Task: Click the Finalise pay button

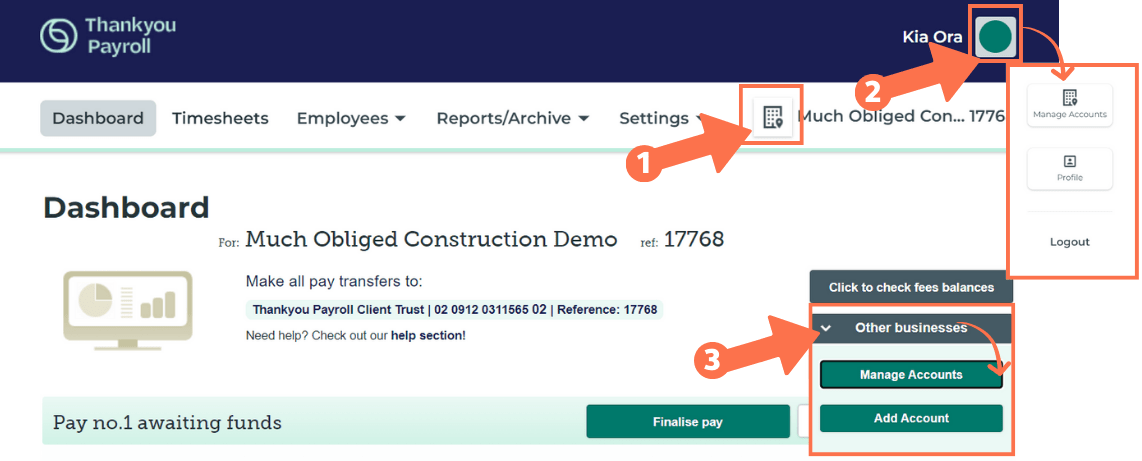Action: 688,422
